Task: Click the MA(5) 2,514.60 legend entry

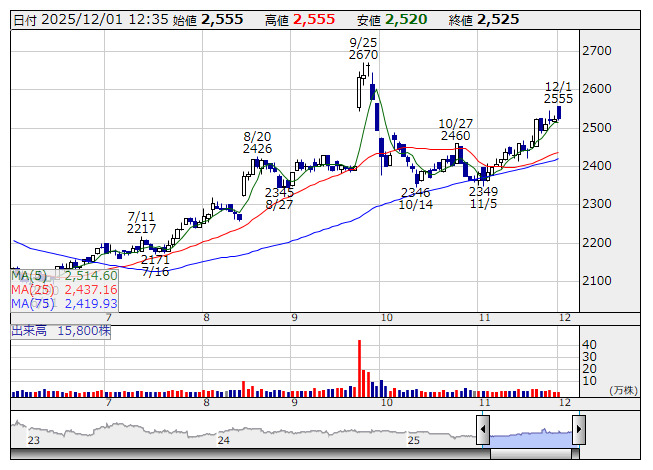Action: coord(64,276)
